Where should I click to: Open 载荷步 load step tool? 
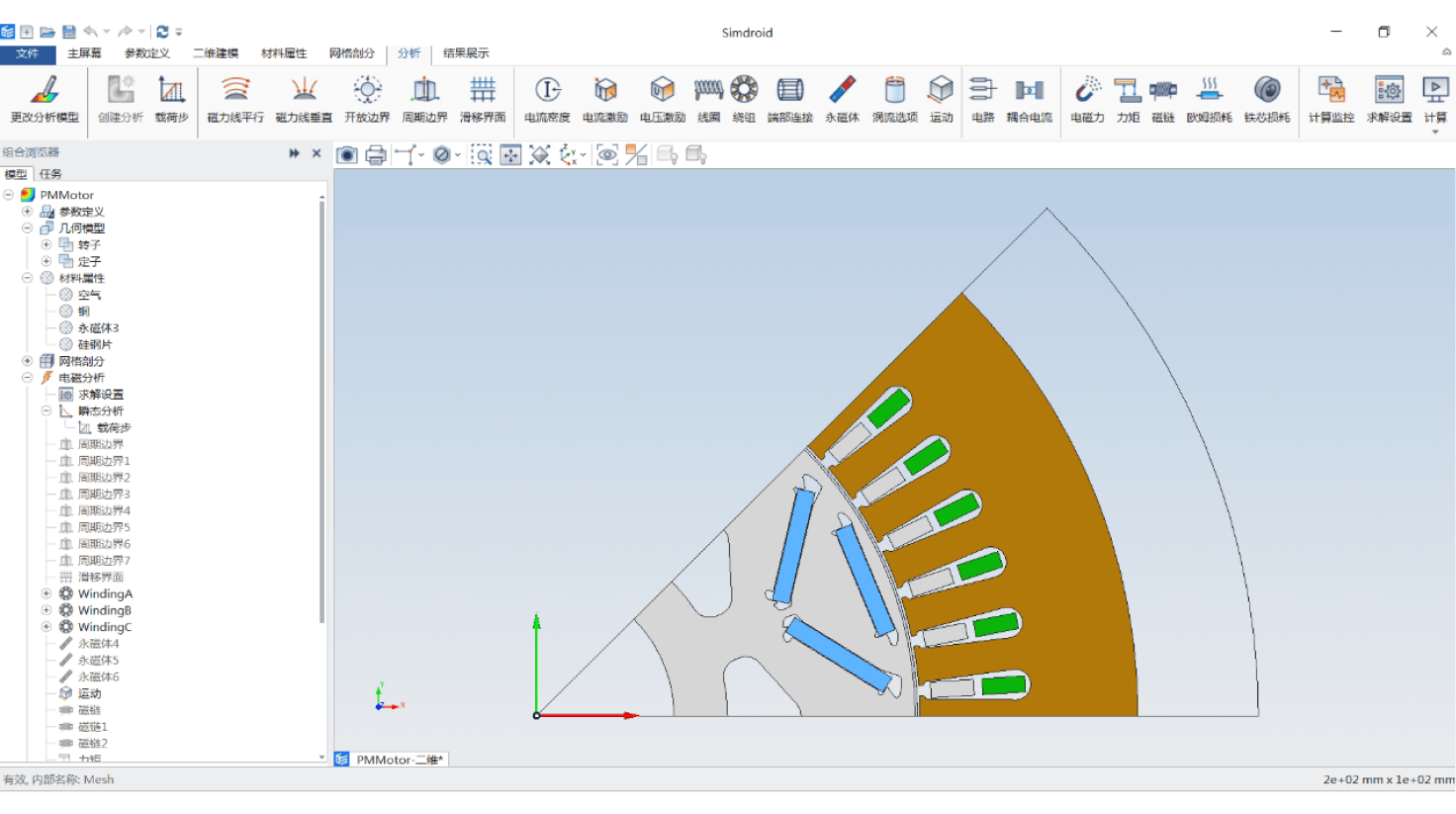[171, 99]
